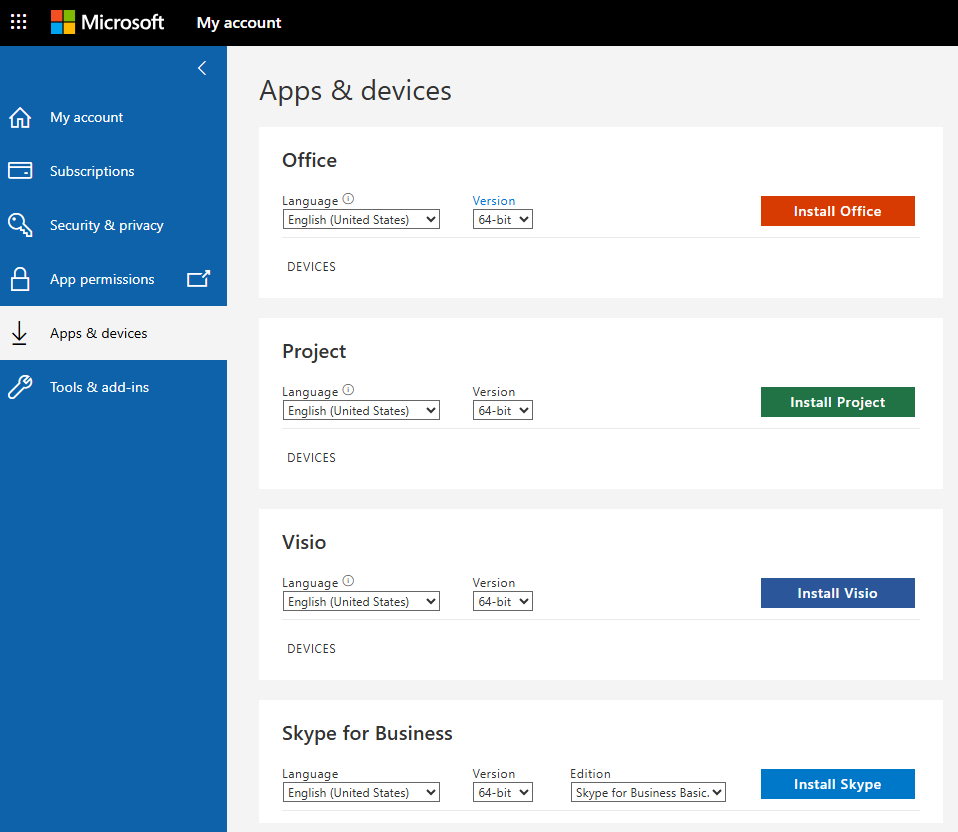Open Security & privacy in the sidebar
This screenshot has width=958, height=832.
113,225
